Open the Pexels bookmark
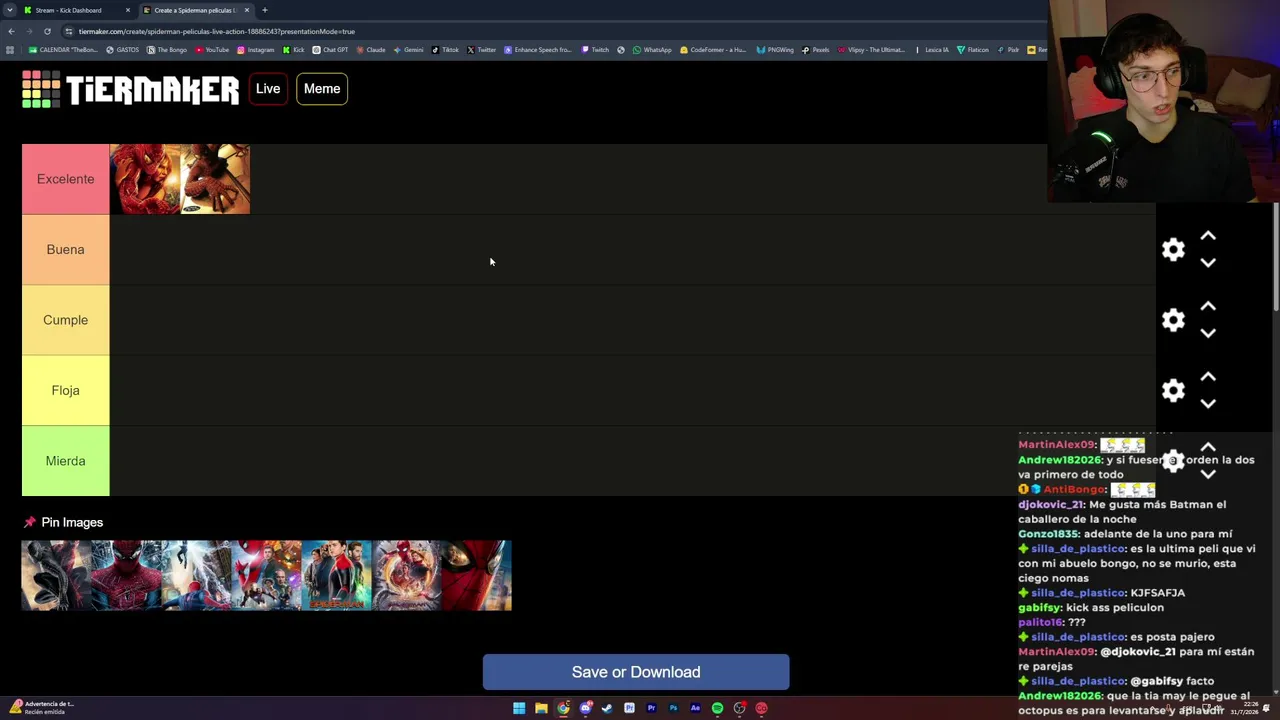 (x=816, y=50)
